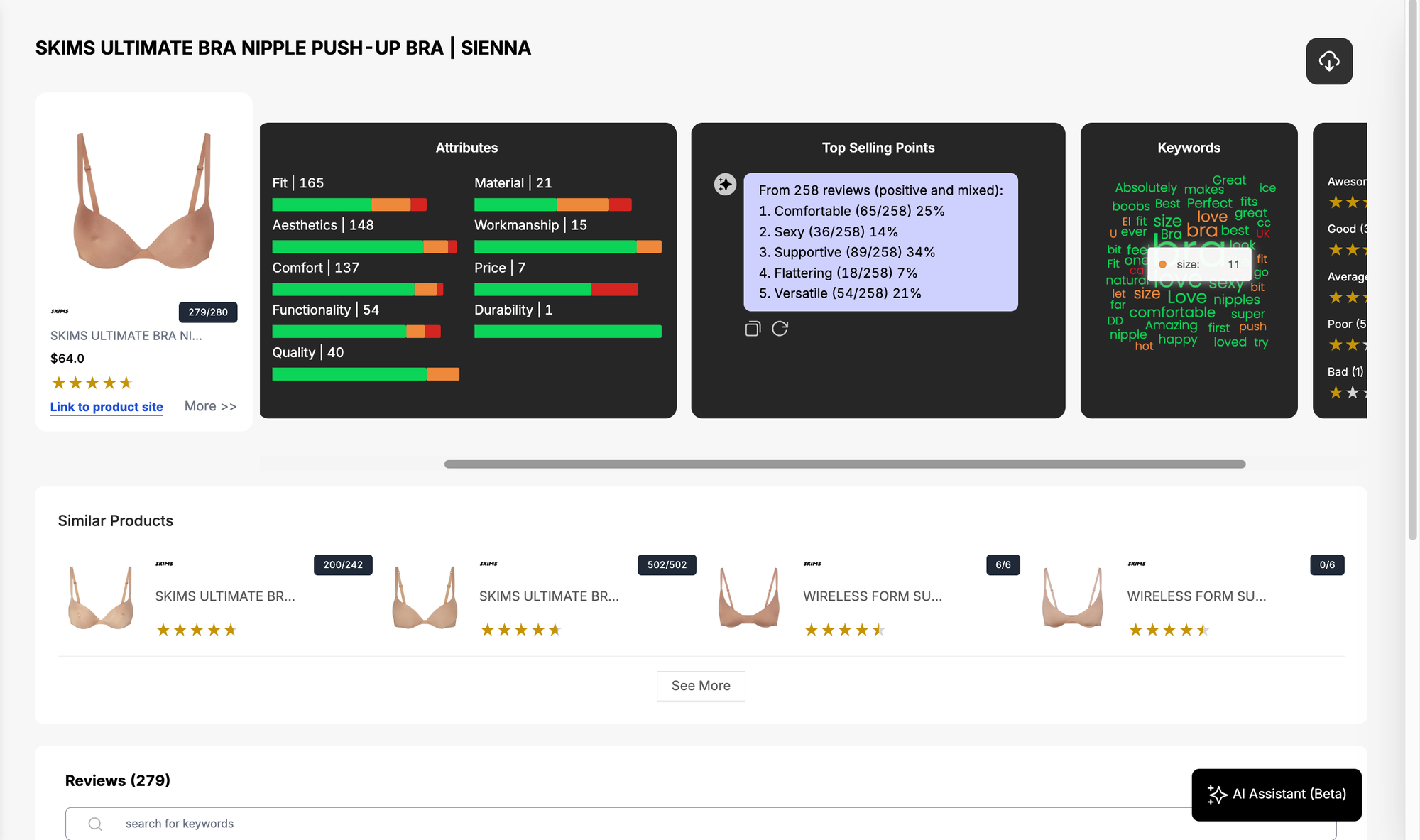Open Wireless Form thumbnail with 0/6 badge
Image resolution: width=1420 pixels, height=840 pixels.
point(1073,597)
